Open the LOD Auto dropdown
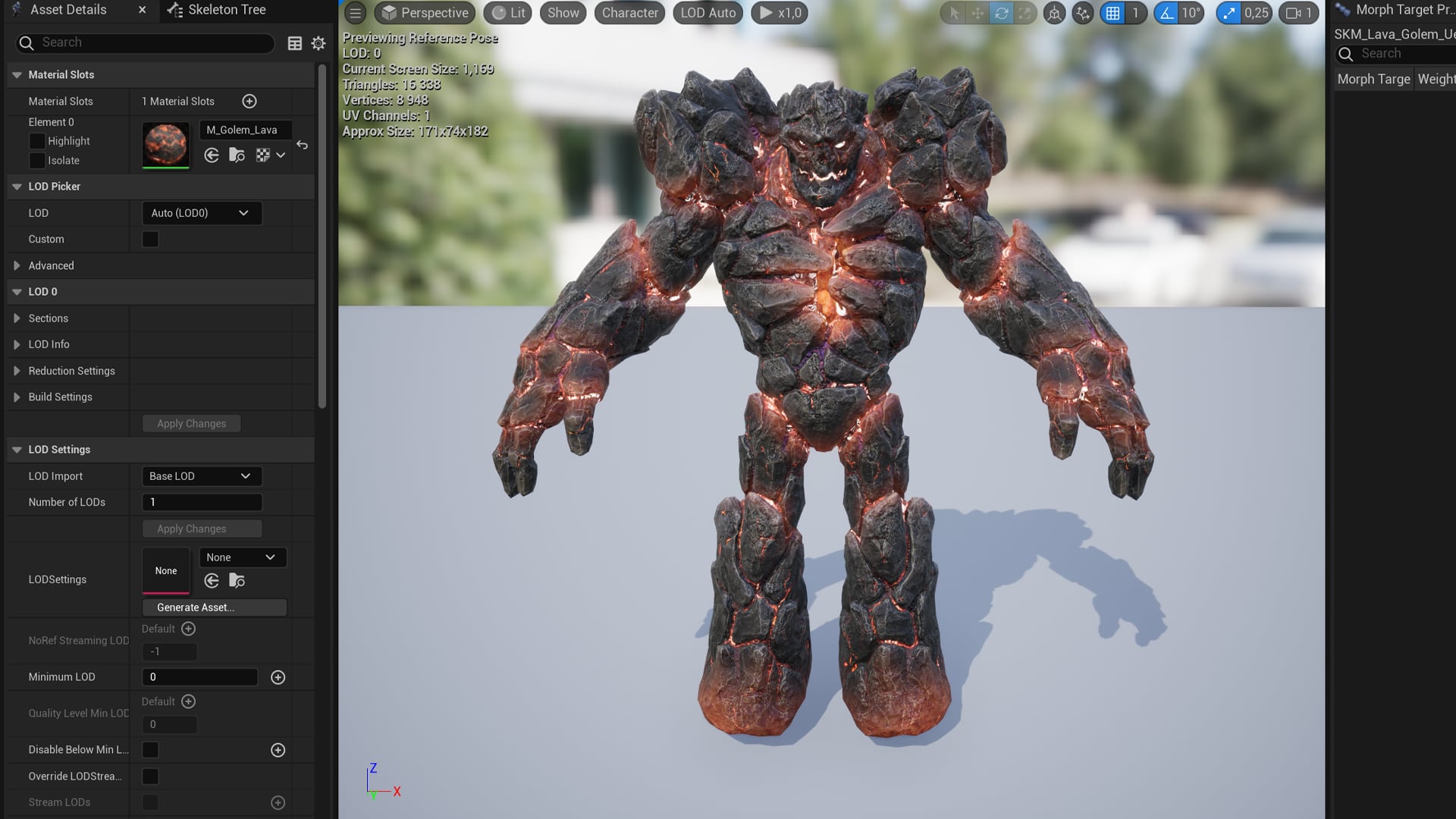This screenshot has height=819, width=1456. pyautogui.click(x=707, y=13)
